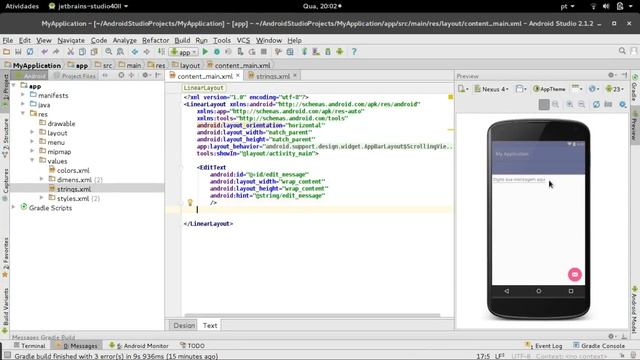Click the layout breadcrumb in navigation bar
The height and width of the screenshot is (360, 640).
186,65
